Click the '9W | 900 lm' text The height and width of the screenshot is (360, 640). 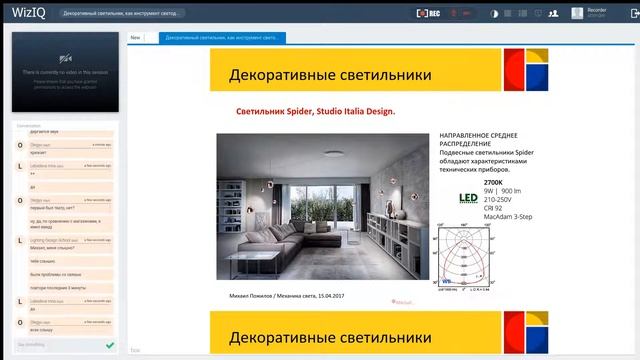(x=502, y=191)
